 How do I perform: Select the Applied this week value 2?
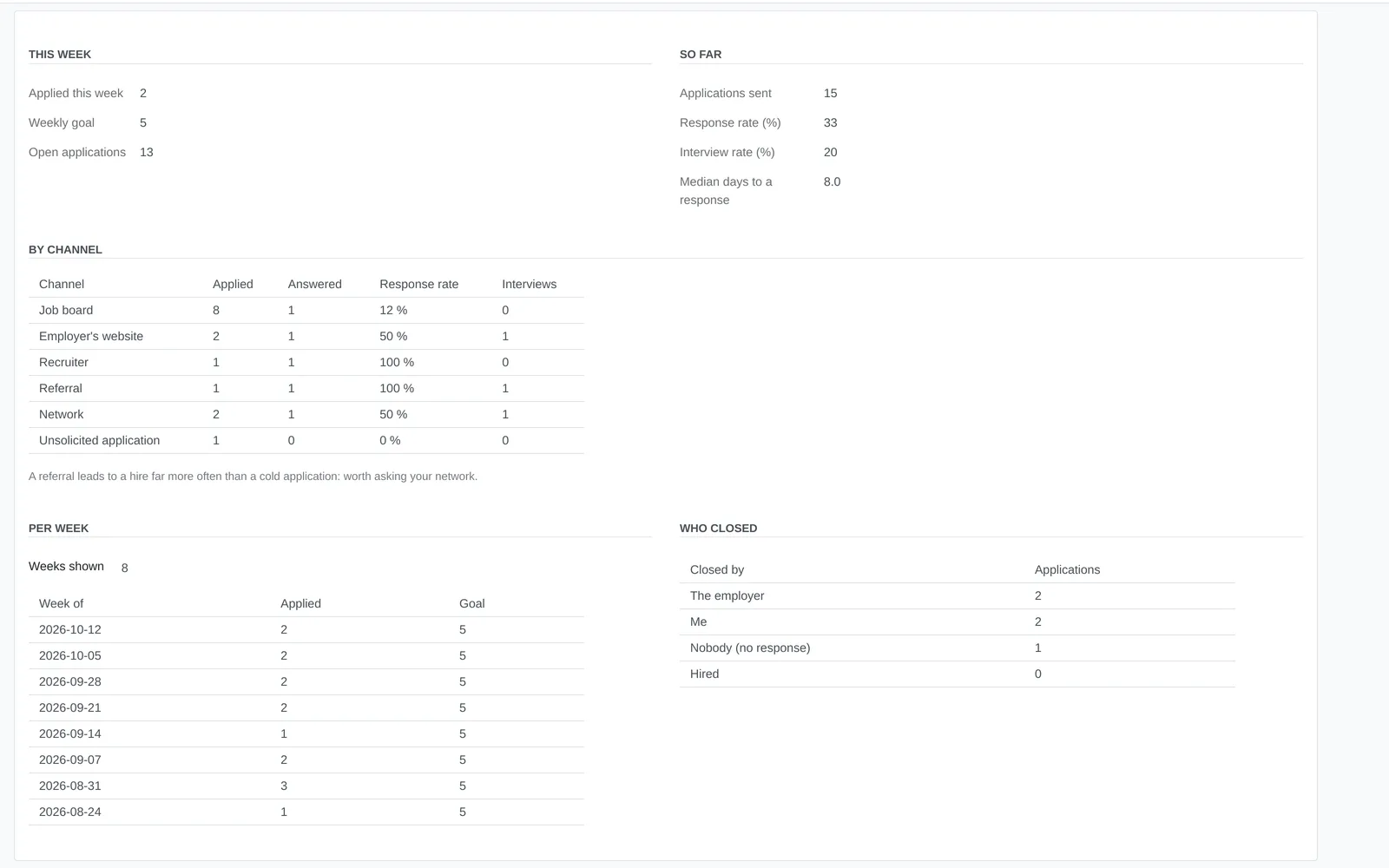coord(143,93)
